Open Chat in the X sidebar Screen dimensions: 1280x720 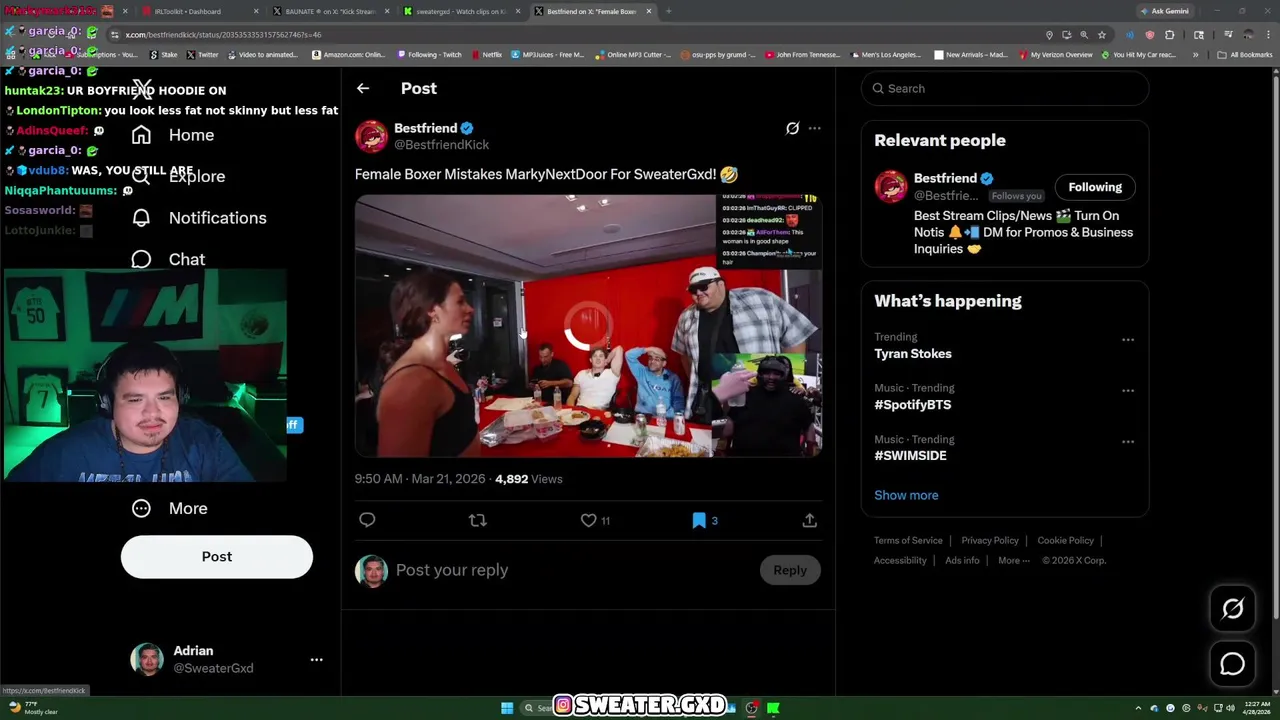(168, 259)
